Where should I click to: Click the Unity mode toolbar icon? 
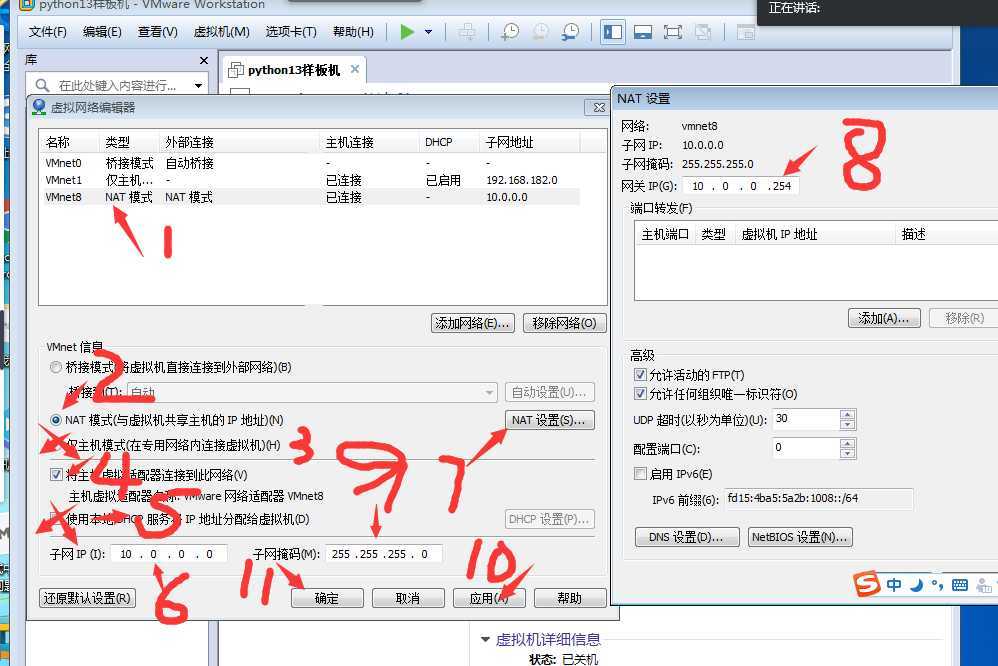pyautogui.click(x=703, y=32)
